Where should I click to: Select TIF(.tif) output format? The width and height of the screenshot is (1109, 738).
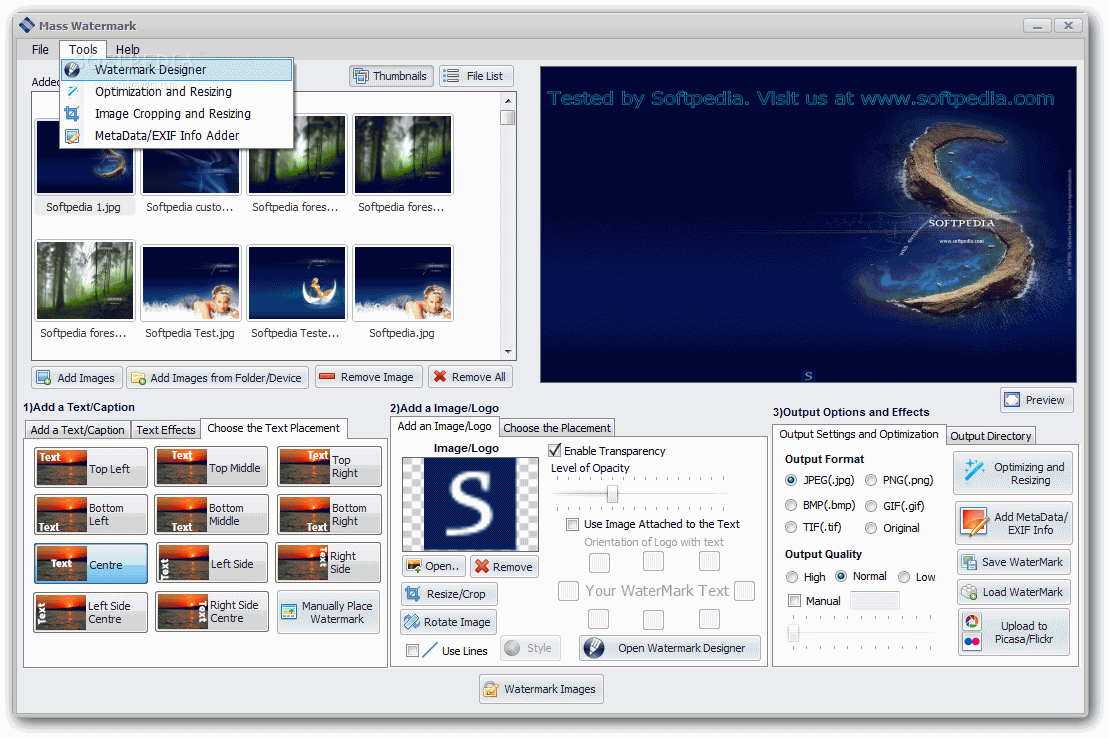click(791, 527)
